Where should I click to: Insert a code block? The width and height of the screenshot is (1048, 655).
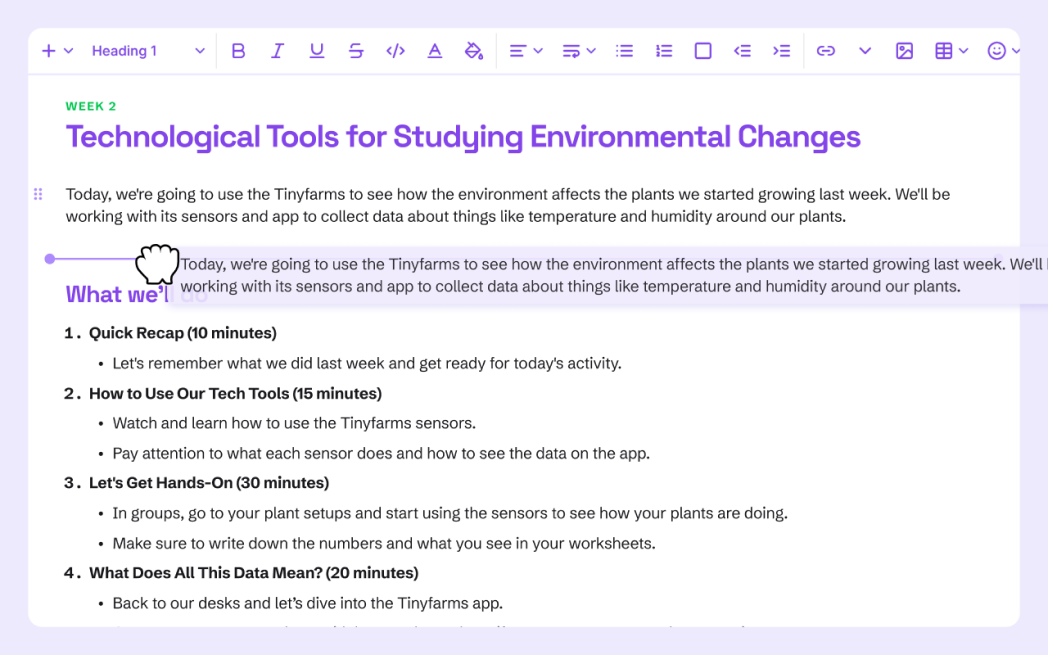pos(395,50)
